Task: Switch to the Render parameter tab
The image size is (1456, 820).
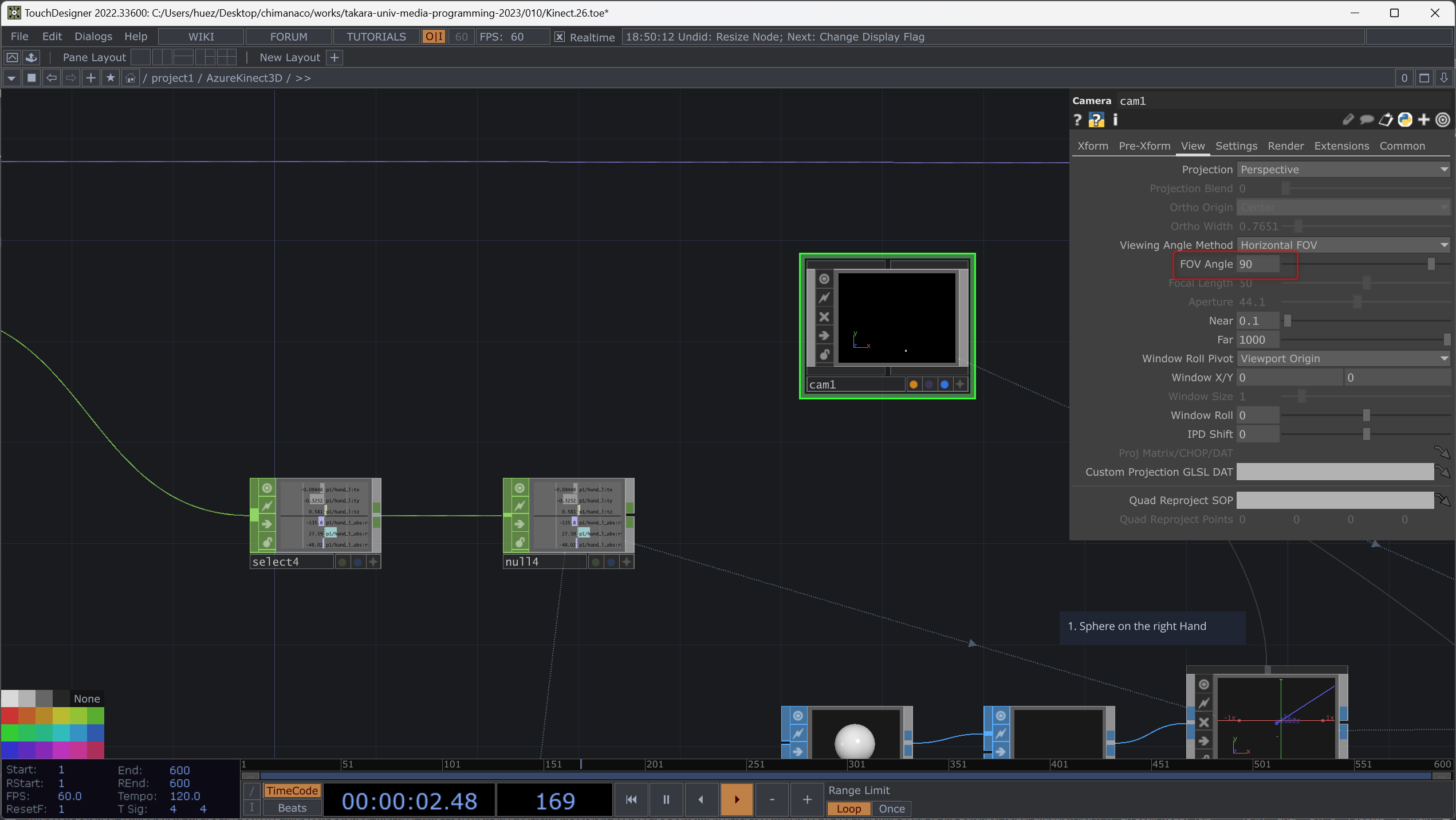Action: [1285, 146]
